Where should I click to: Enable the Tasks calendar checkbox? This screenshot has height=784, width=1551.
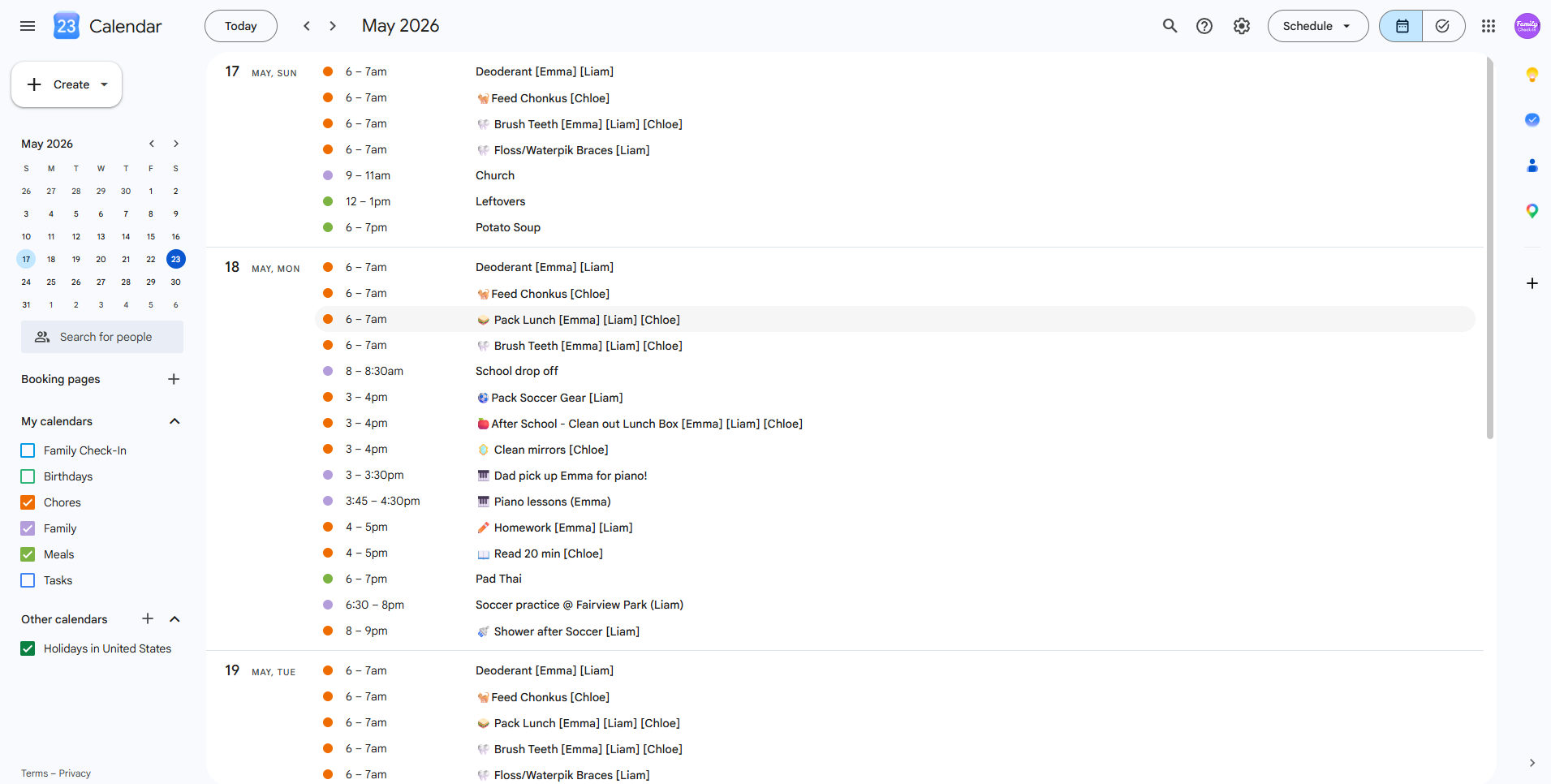tap(28, 580)
